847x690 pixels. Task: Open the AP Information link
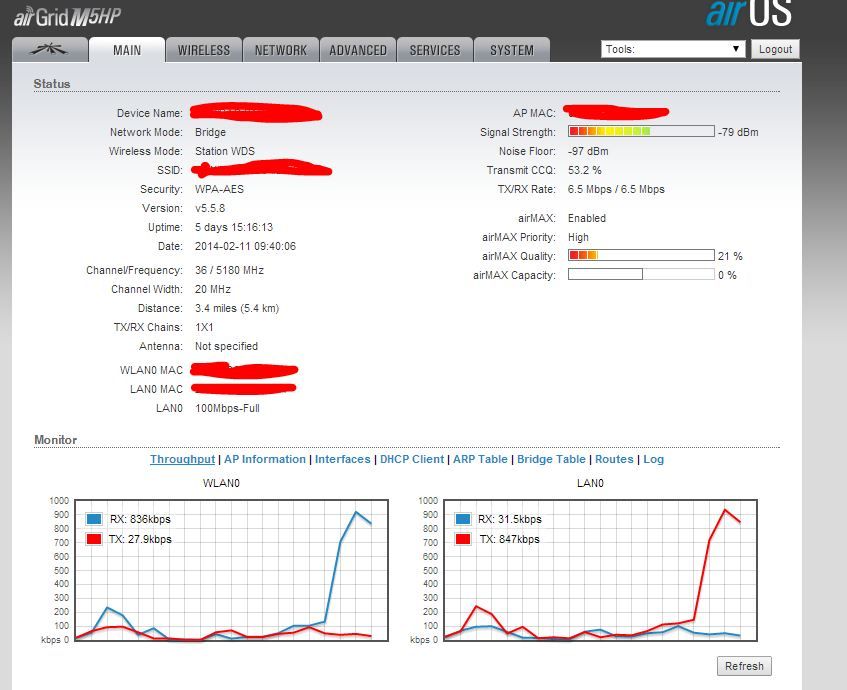pyautogui.click(x=265, y=459)
